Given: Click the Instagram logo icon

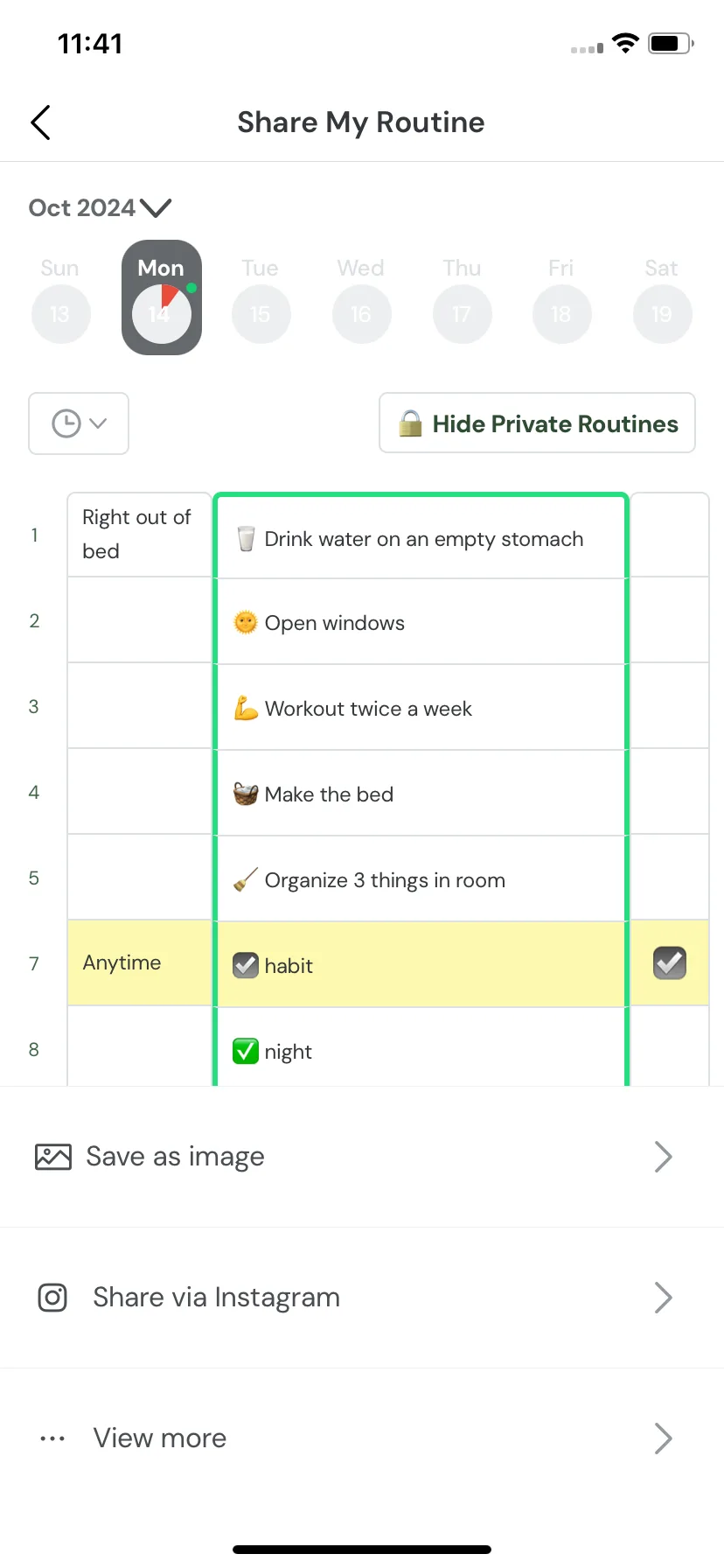Looking at the screenshot, I should point(52,1297).
